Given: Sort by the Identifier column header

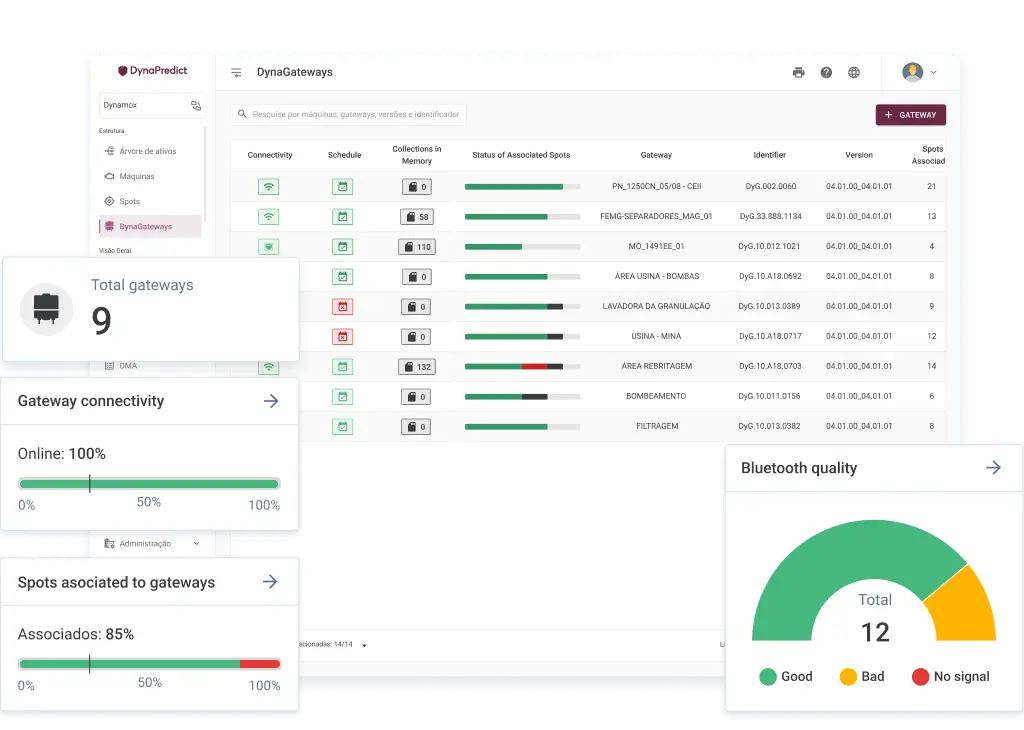Looking at the screenshot, I should click(x=769, y=155).
